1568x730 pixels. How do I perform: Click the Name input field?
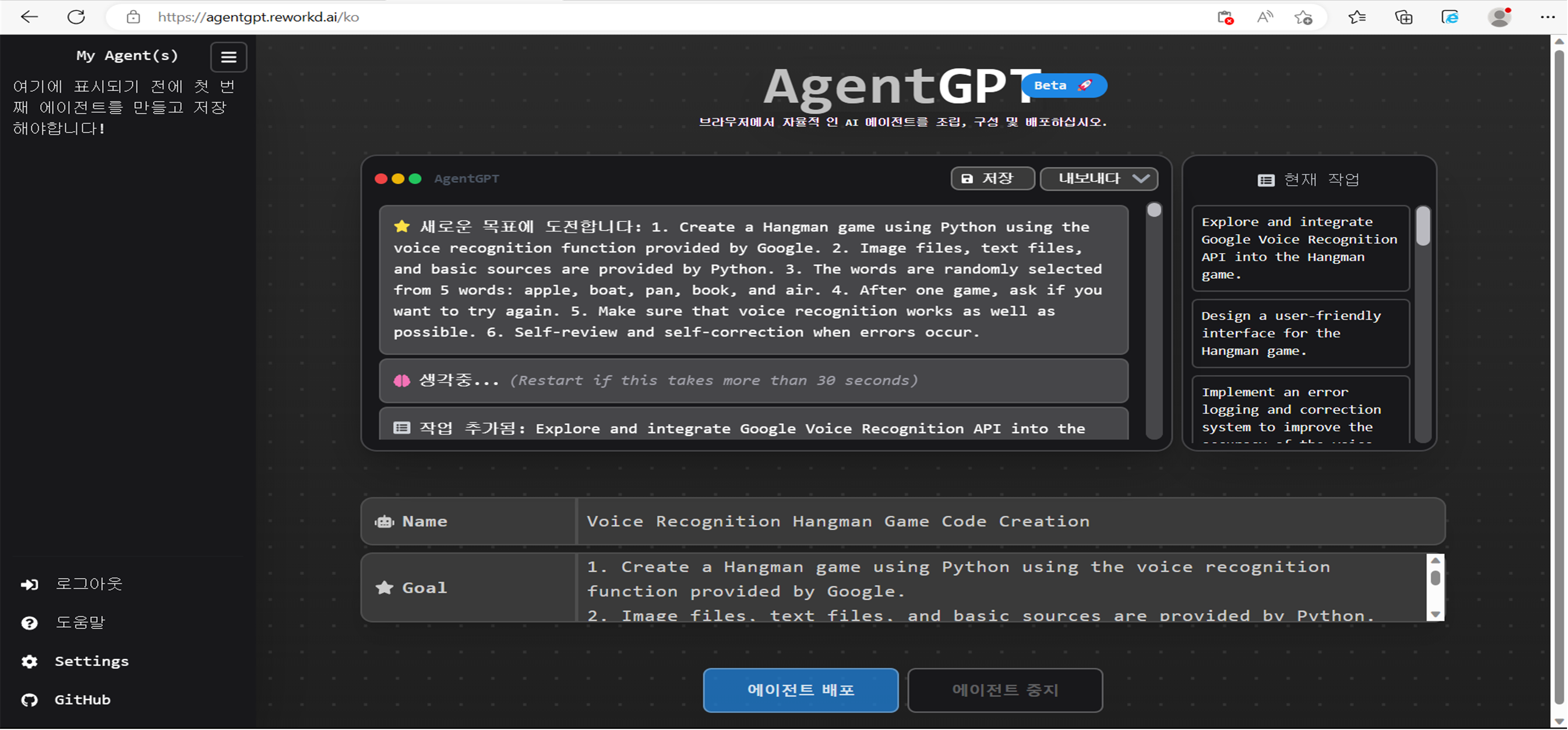point(1011,521)
